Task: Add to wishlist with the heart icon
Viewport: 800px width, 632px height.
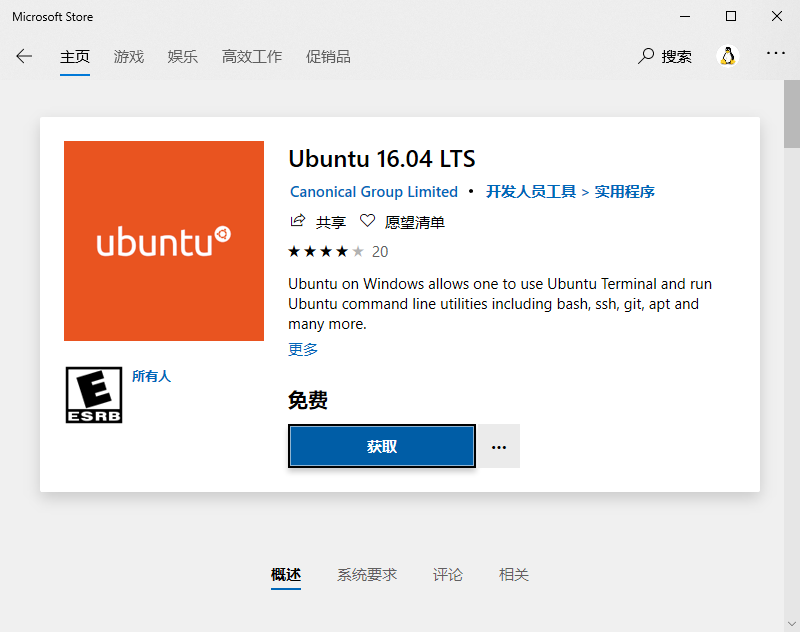Action: click(x=367, y=221)
